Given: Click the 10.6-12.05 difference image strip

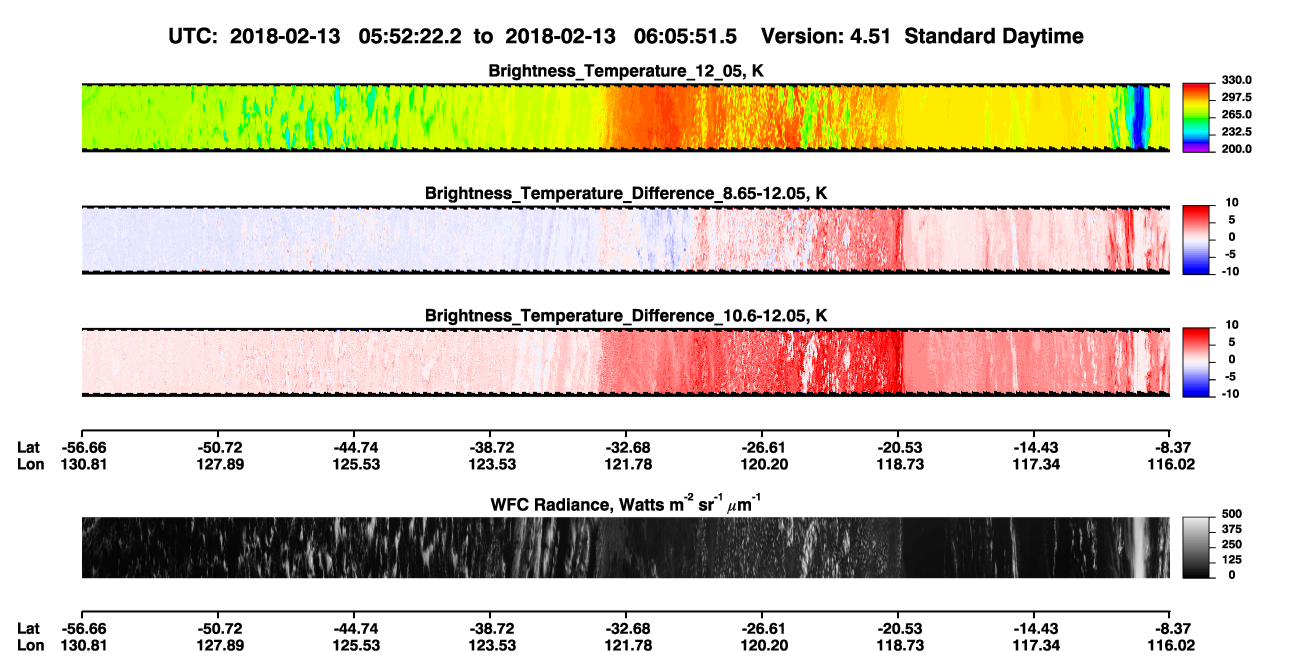Looking at the screenshot, I should [625, 362].
